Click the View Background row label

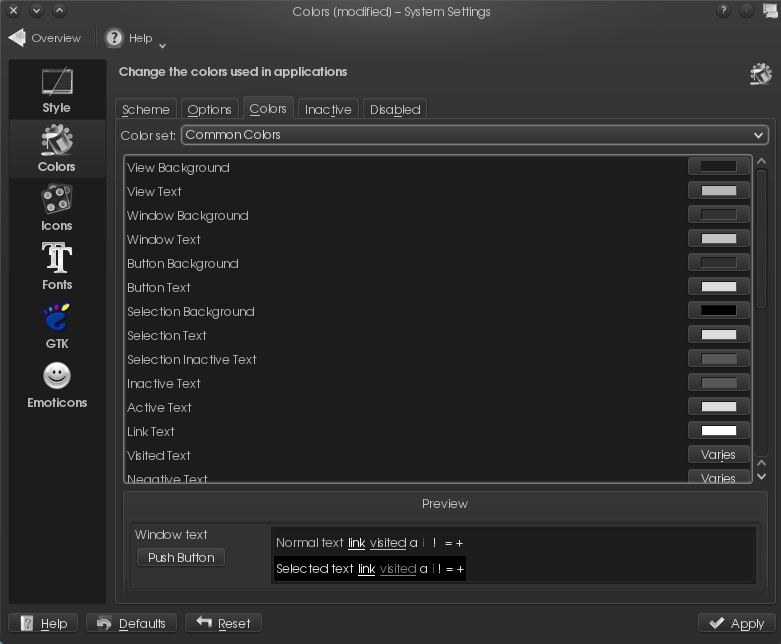[x=178, y=168]
